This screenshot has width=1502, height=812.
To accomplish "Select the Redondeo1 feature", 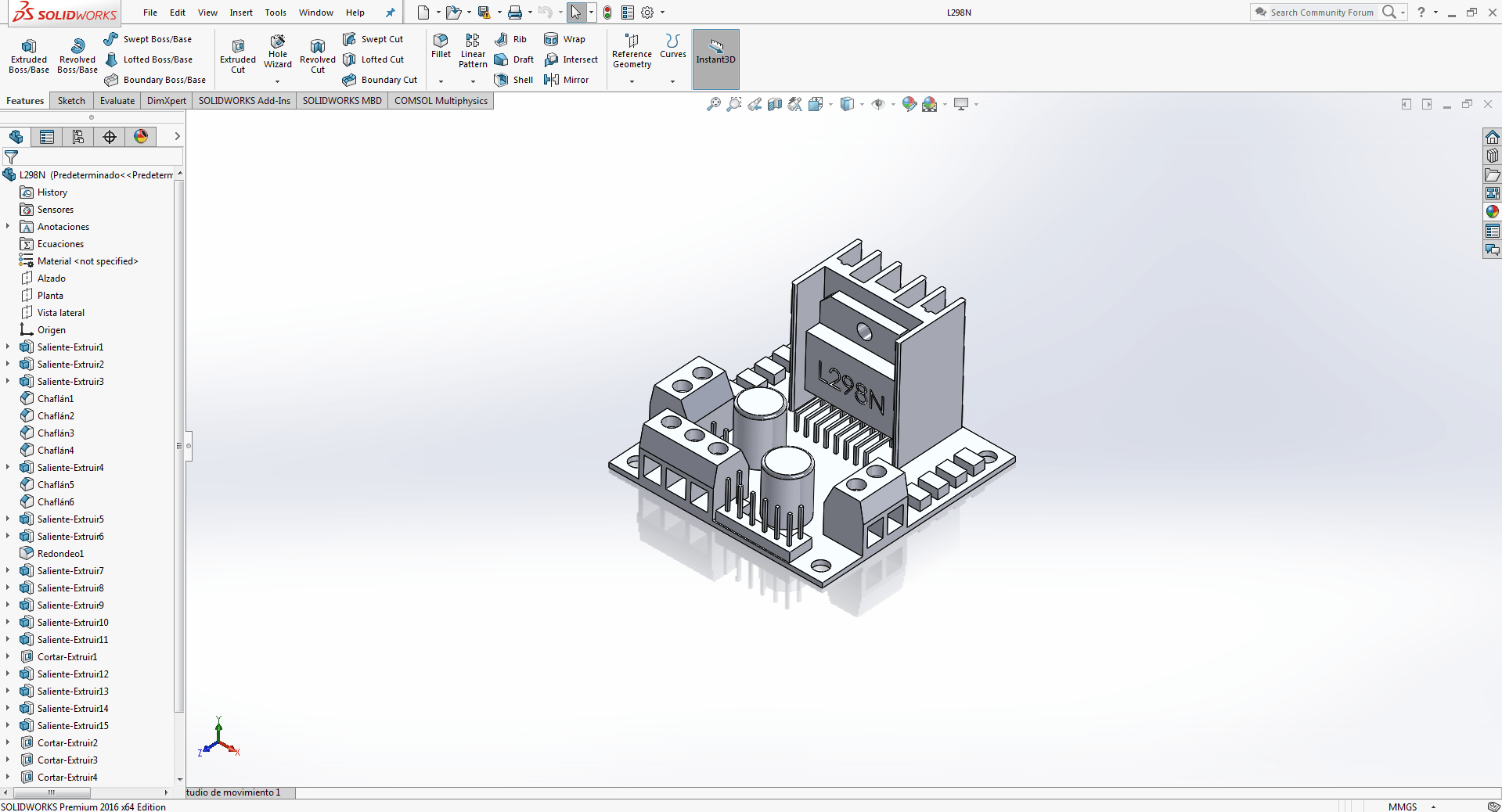I will click(x=60, y=553).
